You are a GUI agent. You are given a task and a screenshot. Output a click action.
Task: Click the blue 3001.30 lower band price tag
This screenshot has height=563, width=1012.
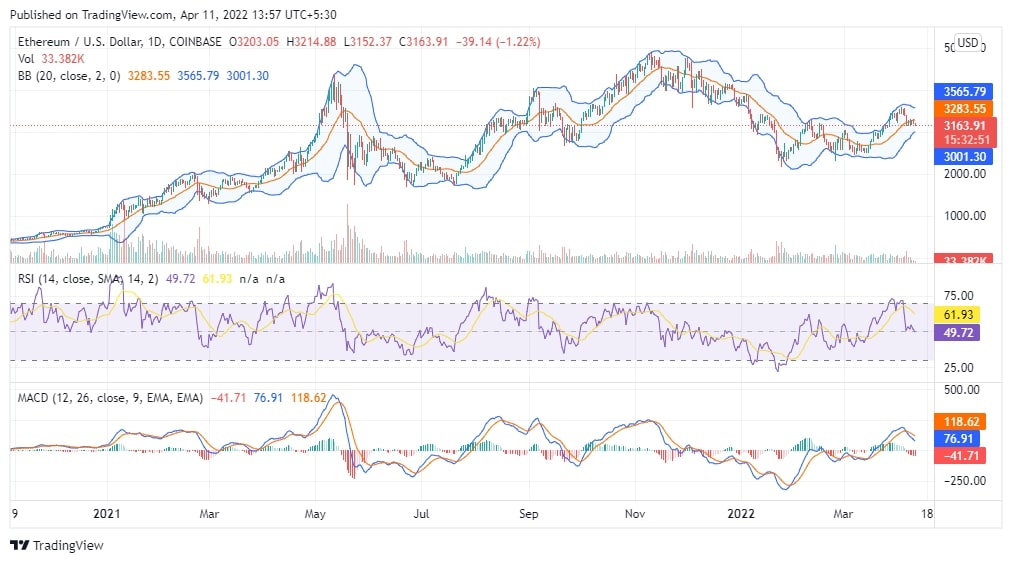[x=961, y=157]
